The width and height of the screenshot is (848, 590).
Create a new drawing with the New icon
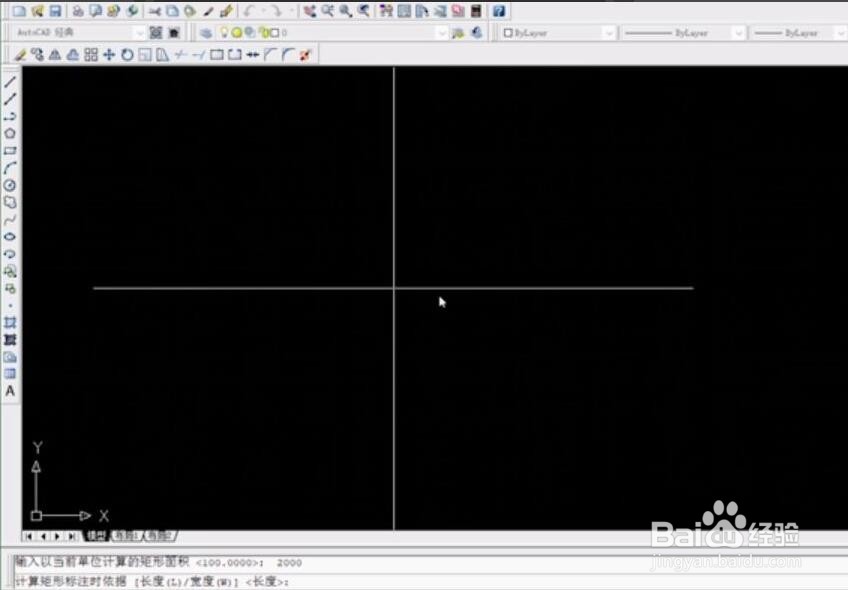point(19,11)
